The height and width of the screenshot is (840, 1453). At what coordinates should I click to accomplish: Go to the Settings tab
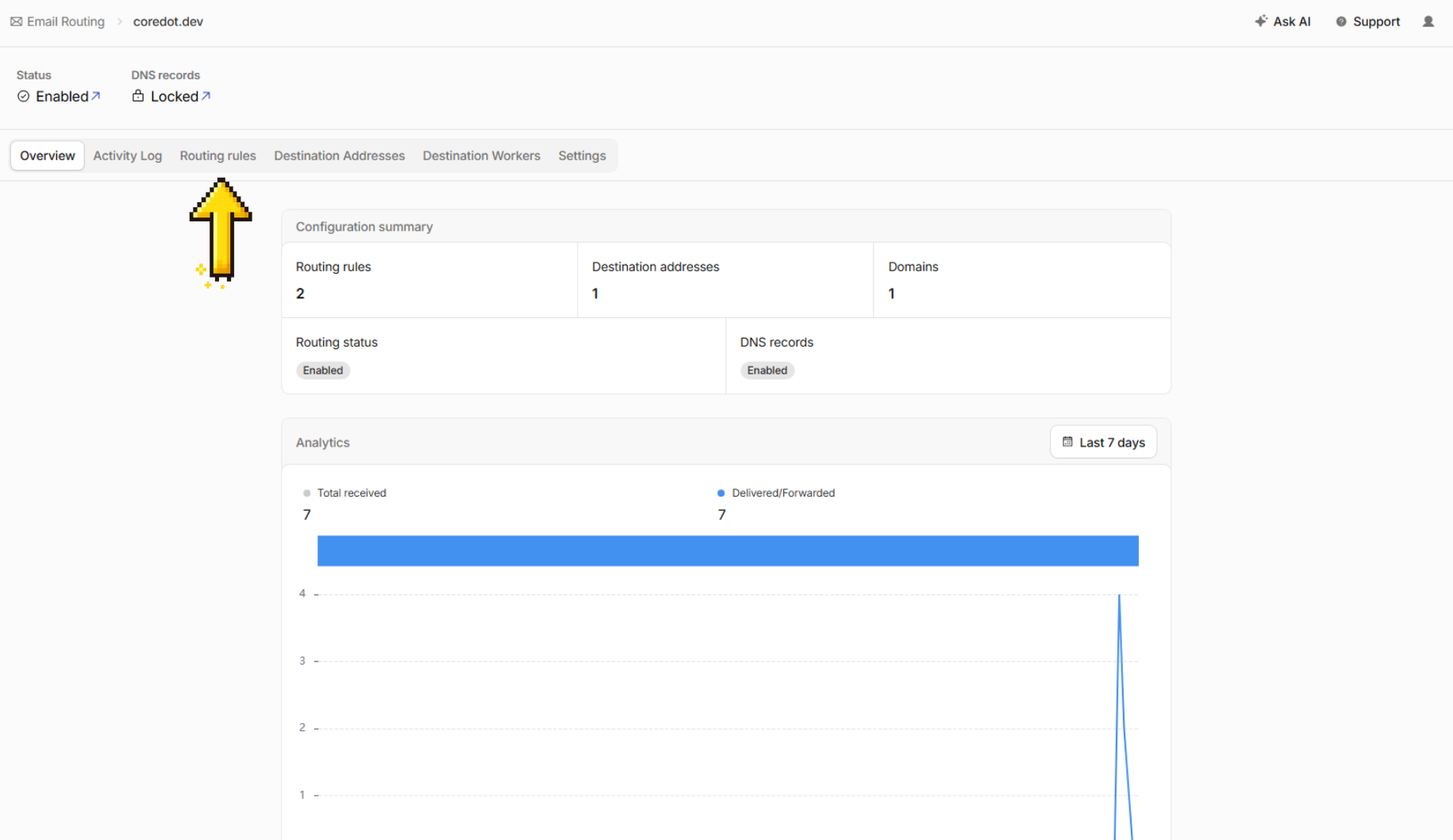(x=582, y=155)
